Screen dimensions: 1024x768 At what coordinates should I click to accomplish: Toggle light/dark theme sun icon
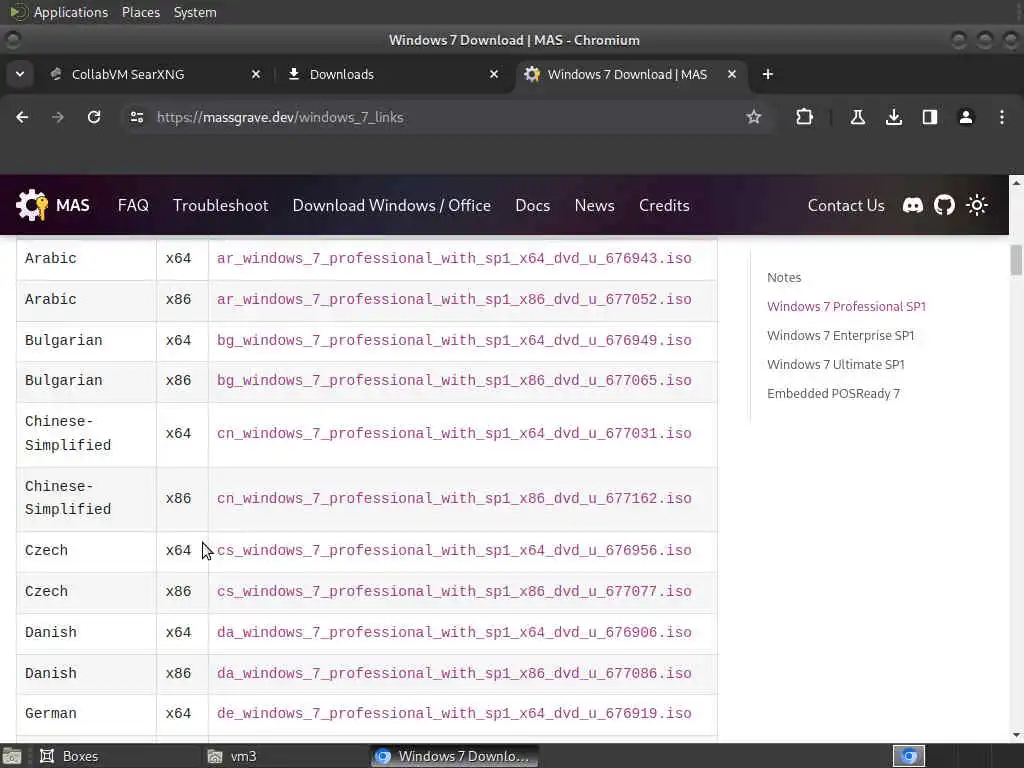(977, 206)
